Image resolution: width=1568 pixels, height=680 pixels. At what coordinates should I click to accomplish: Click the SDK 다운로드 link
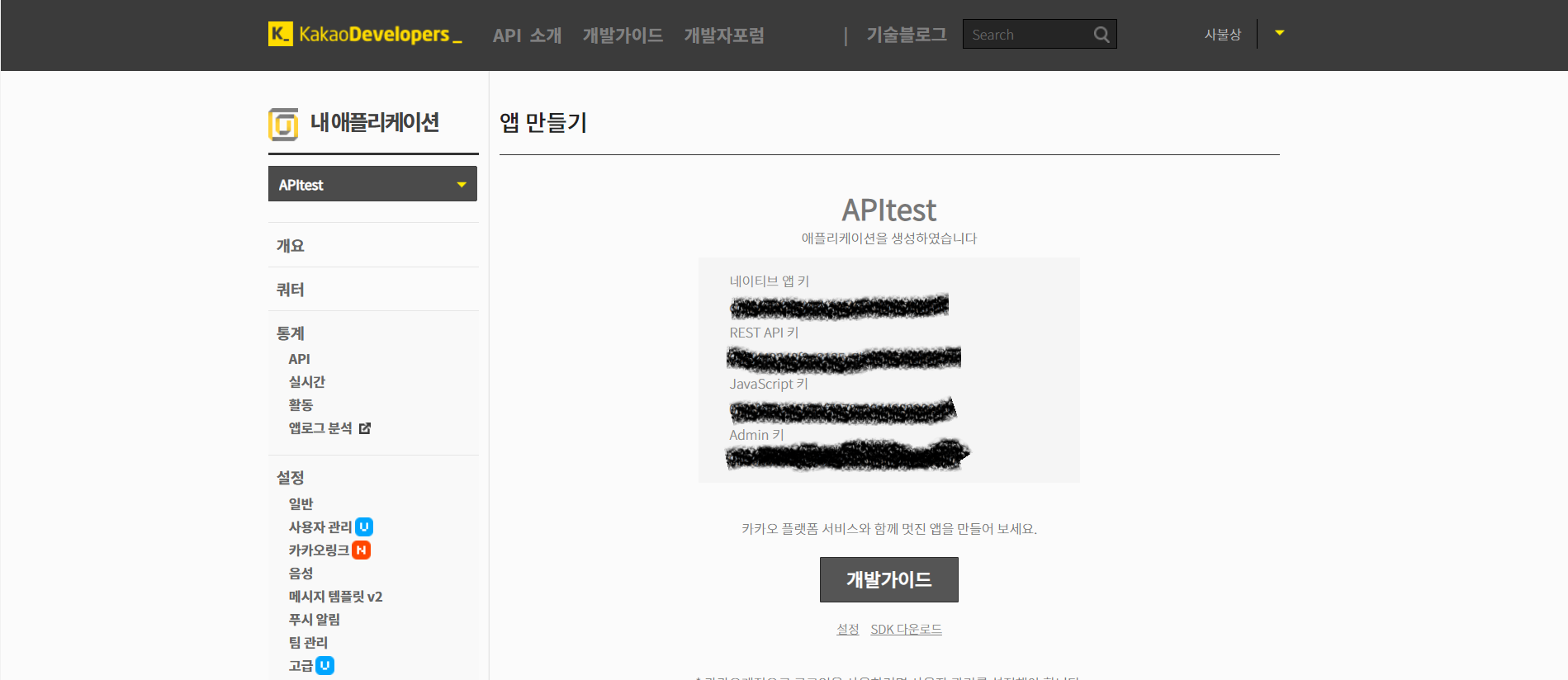(x=906, y=630)
